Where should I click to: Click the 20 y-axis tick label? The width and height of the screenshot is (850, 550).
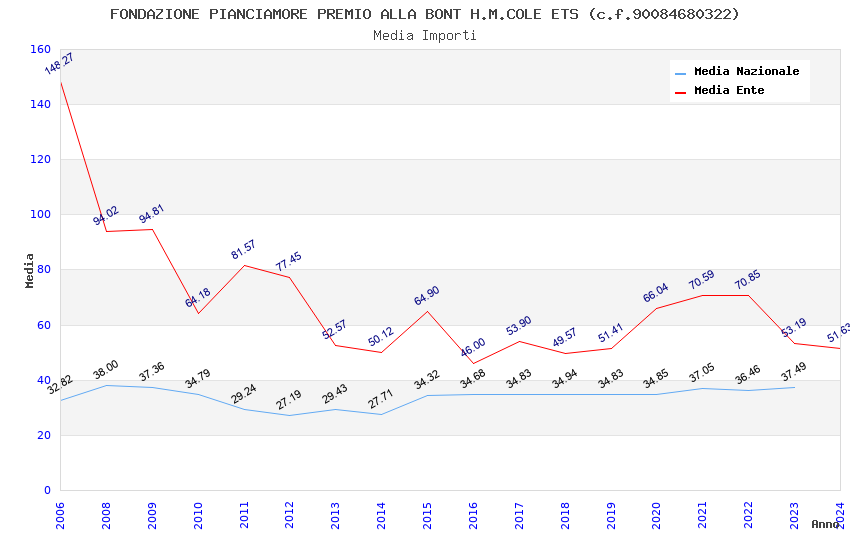[x=44, y=435]
